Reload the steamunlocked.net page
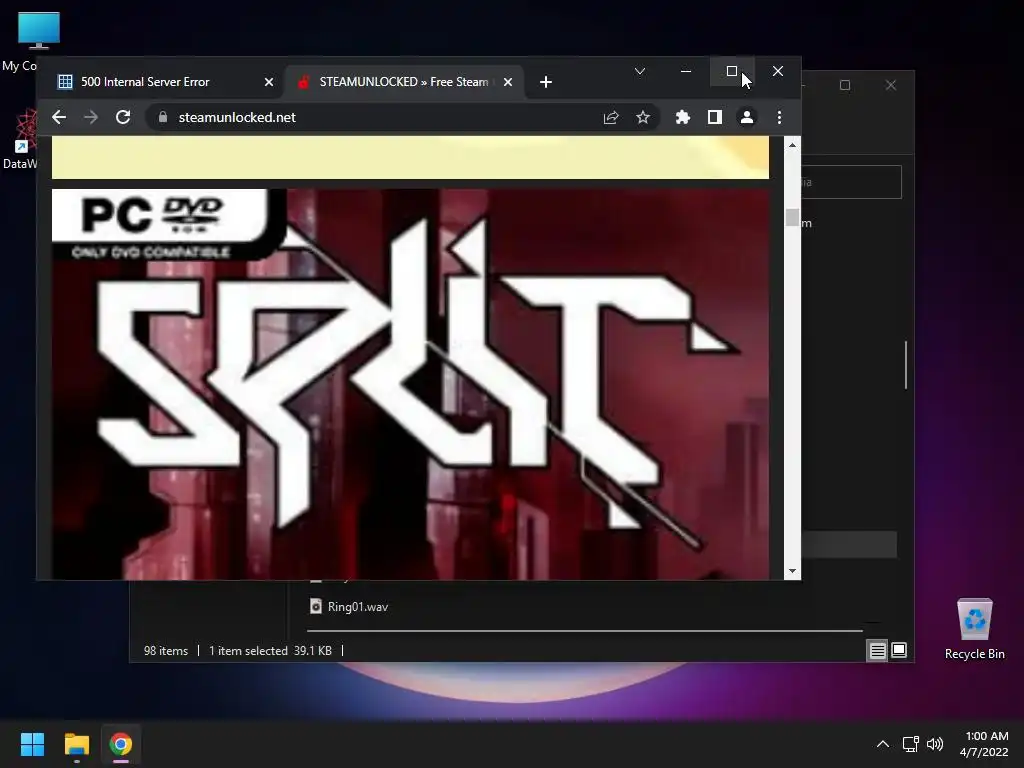Screen dimensions: 1024x768 click(x=123, y=118)
